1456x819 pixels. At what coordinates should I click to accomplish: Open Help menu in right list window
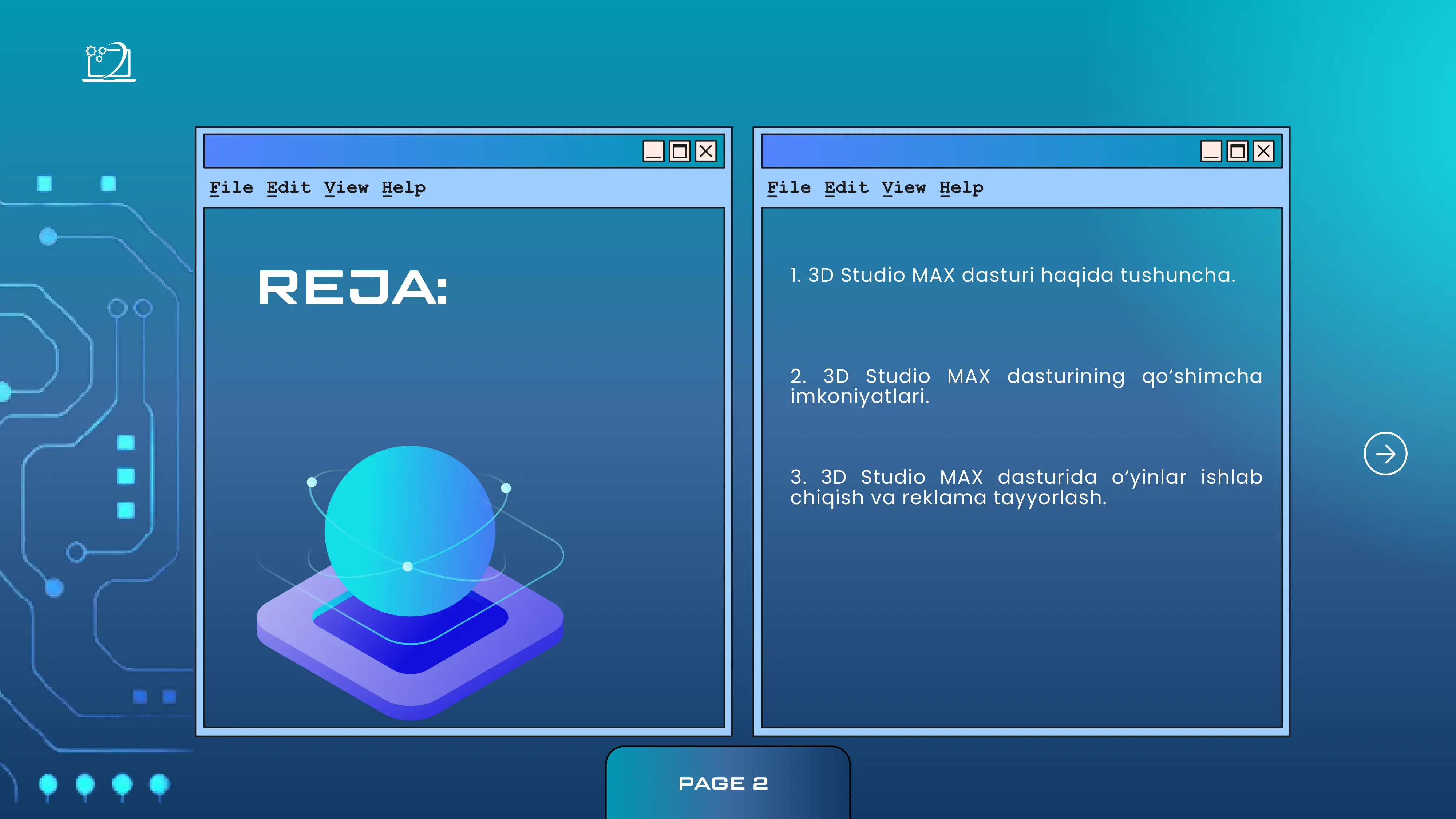[961, 188]
